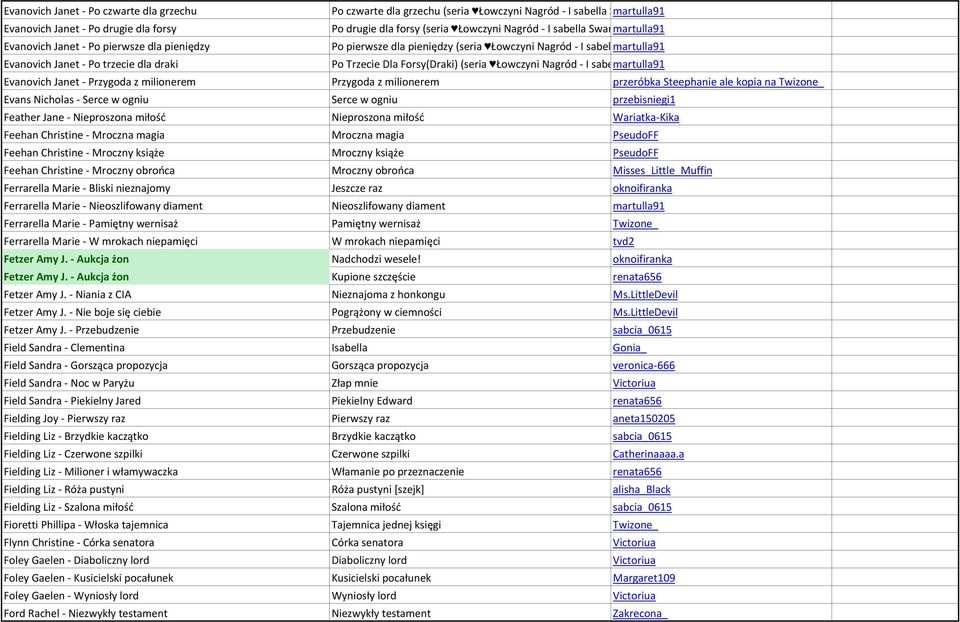960x622 pixels.
Task: Click cell 'Feehan Christine - Mroczny obrońca'
Action: coord(165,170)
